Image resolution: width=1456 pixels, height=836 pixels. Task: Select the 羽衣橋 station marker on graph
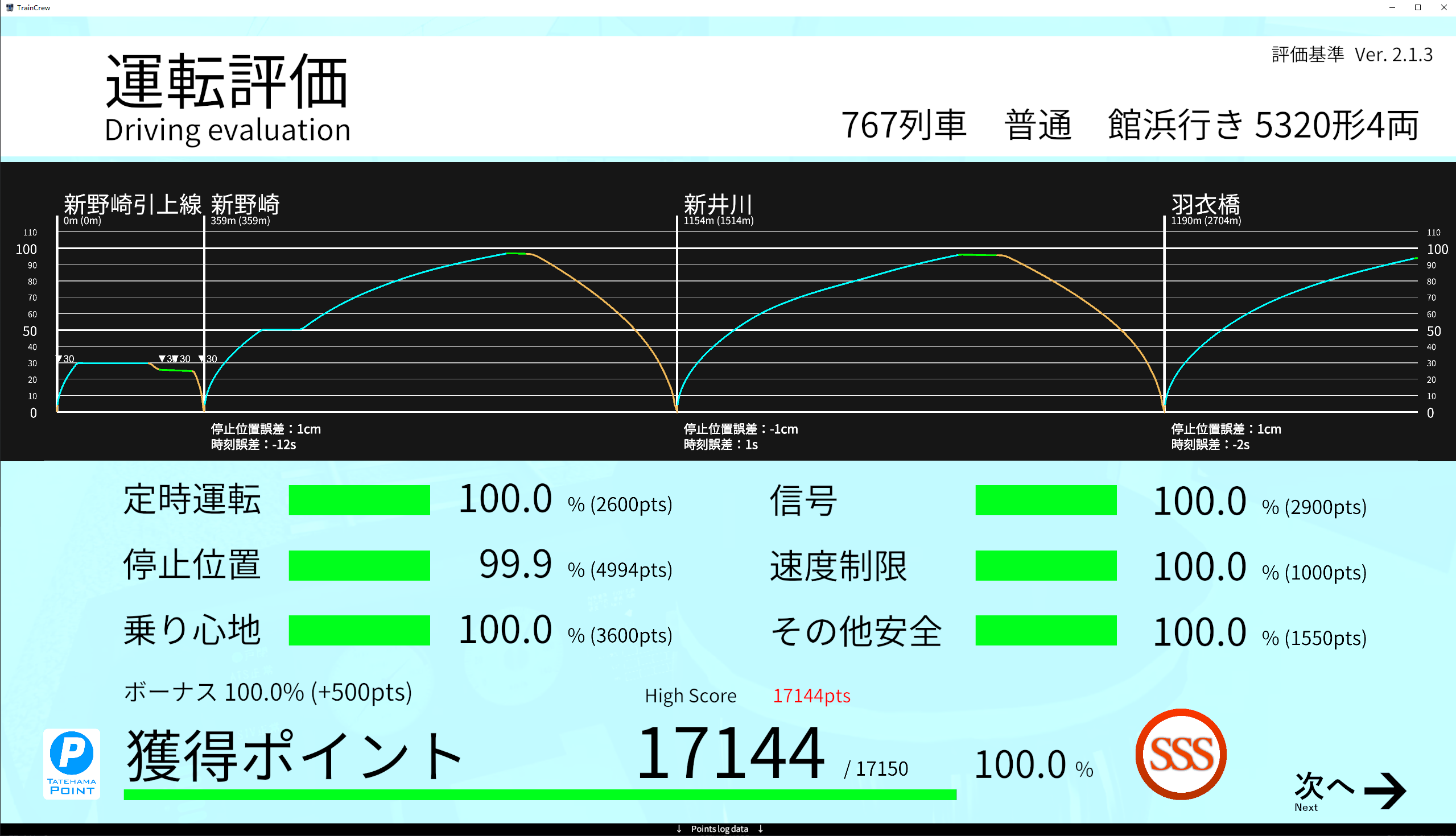point(1205,205)
